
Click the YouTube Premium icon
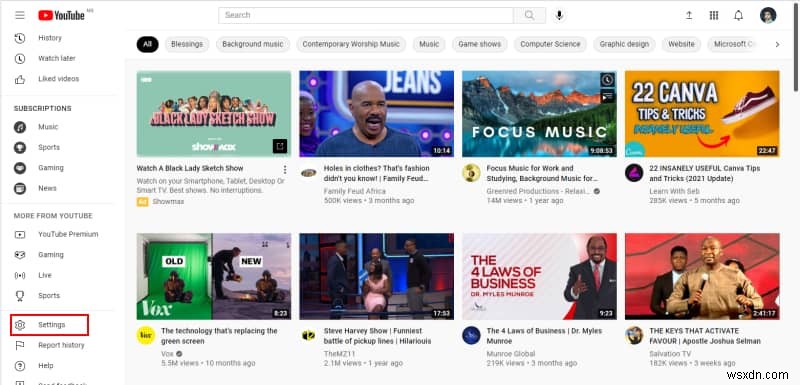click(20, 235)
